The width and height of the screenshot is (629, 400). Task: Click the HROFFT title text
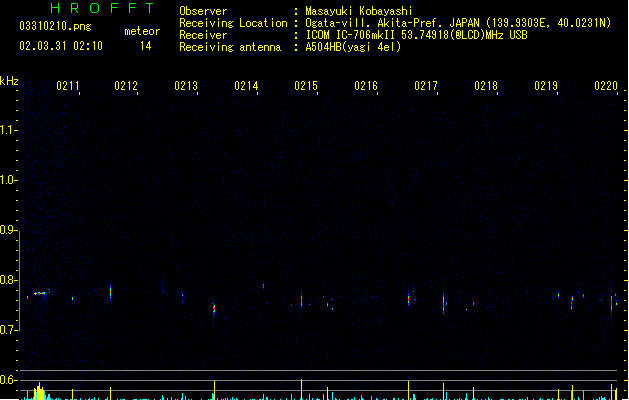click(x=103, y=8)
